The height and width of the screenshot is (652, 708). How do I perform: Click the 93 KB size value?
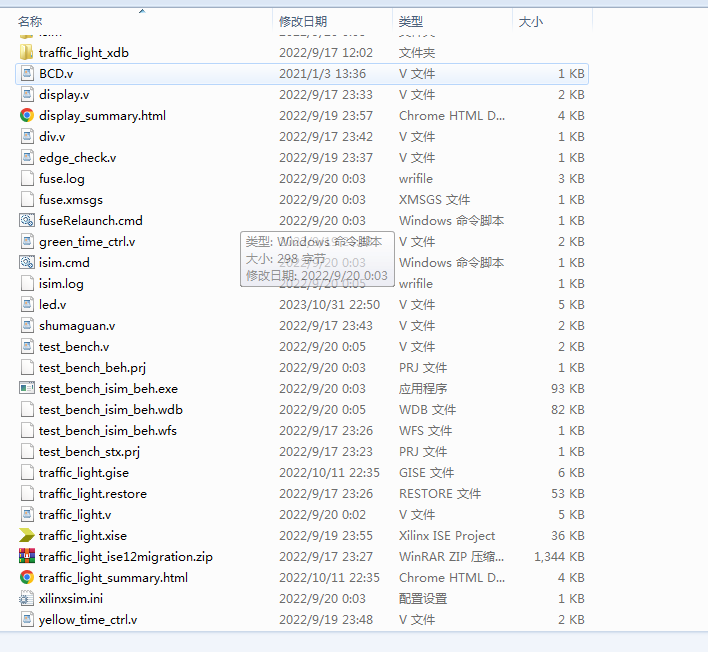(568, 388)
